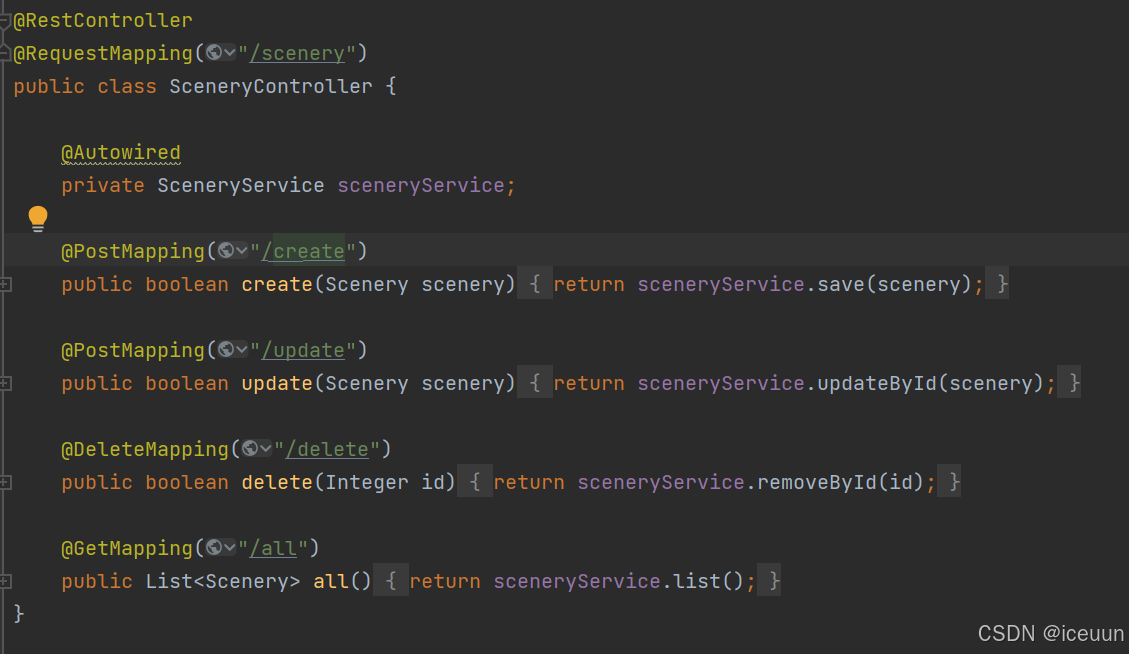The width and height of the screenshot is (1129, 654).
Task: Expand the all() method fold marker in gutter
Action: (5, 581)
